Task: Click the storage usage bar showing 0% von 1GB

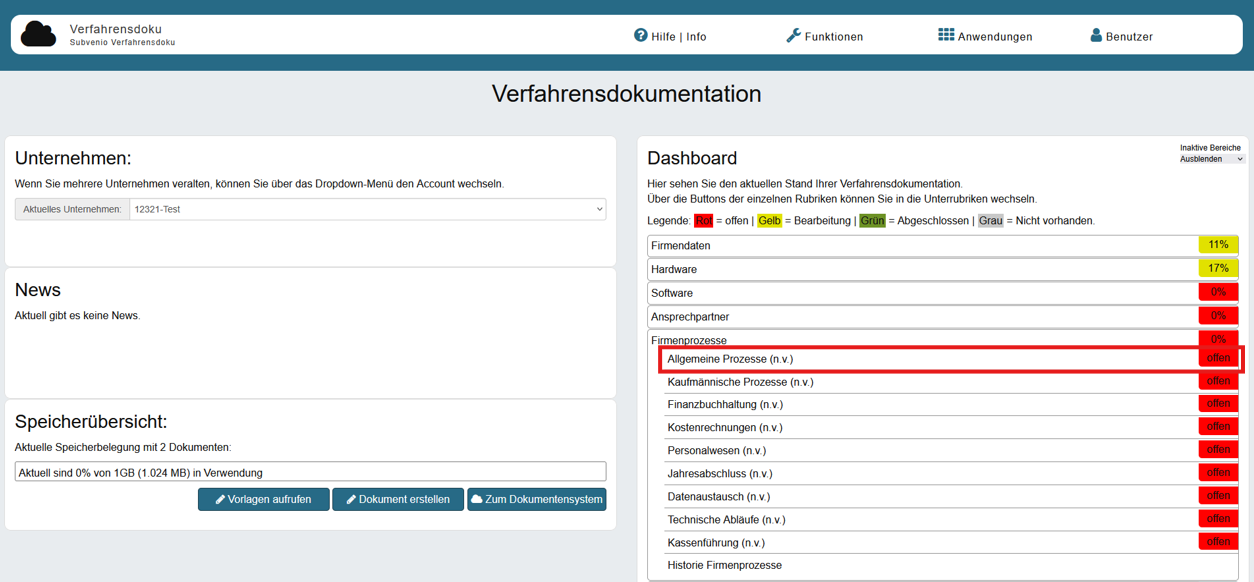Action: click(x=310, y=472)
